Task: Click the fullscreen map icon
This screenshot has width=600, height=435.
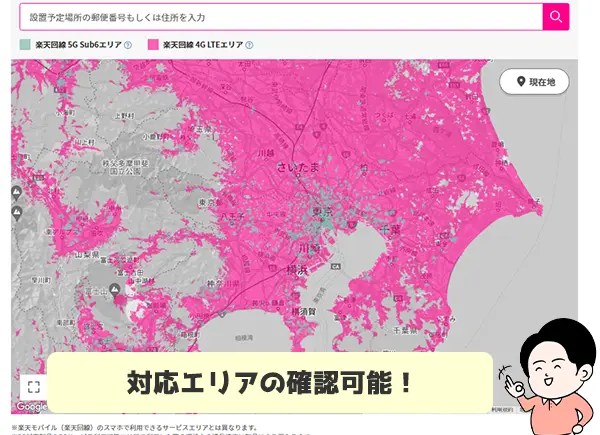Action: click(33, 386)
